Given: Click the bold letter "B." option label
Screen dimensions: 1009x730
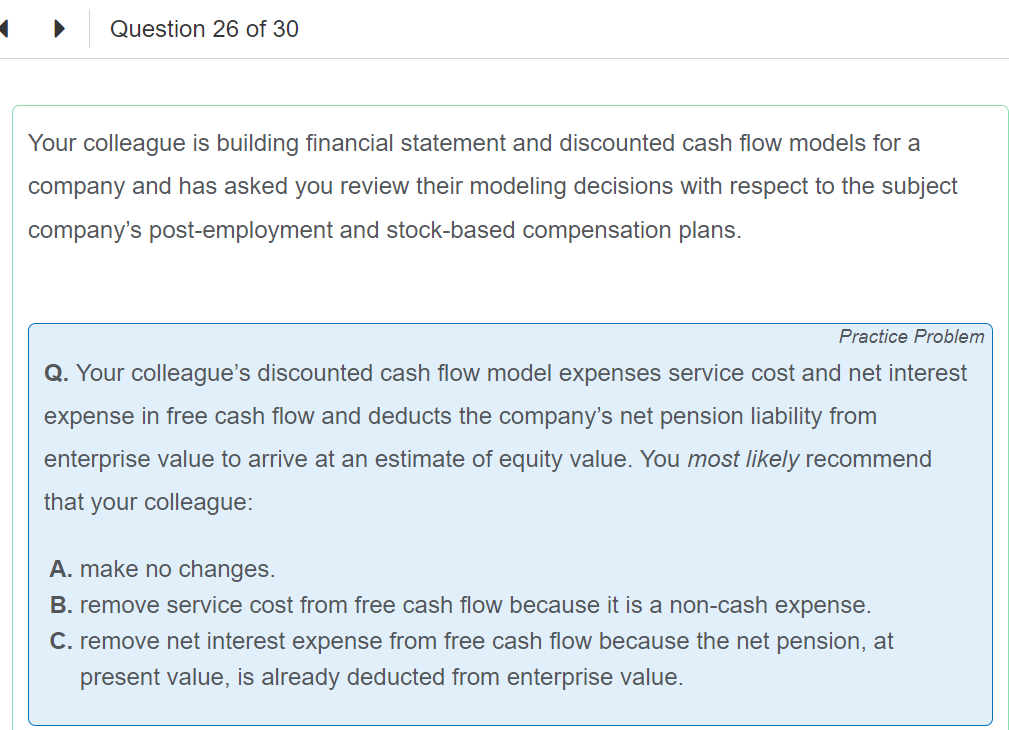Looking at the screenshot, I should [62, 605].
